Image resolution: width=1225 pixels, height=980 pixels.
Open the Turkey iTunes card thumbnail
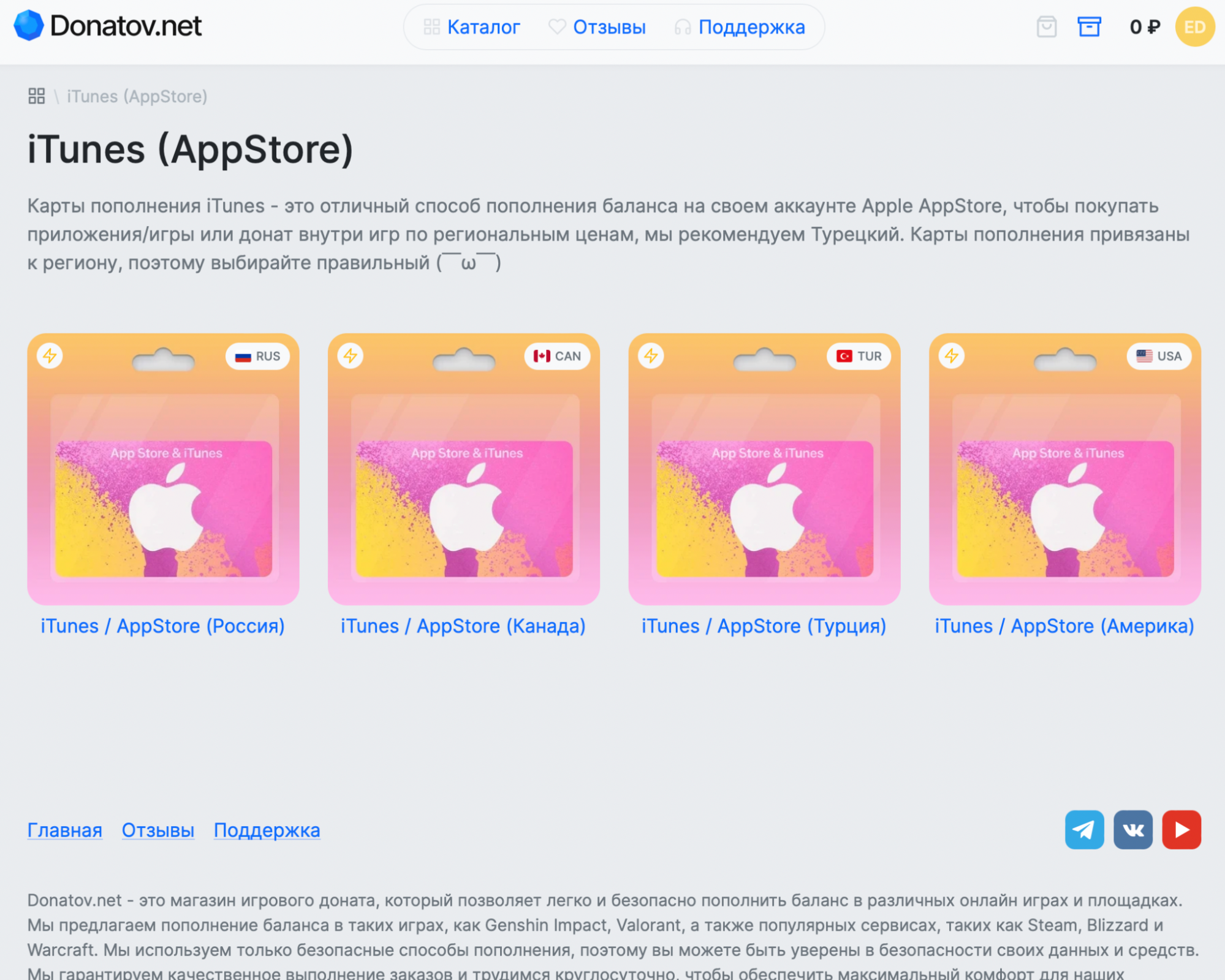pyautogui.click(x=764, y=469)
